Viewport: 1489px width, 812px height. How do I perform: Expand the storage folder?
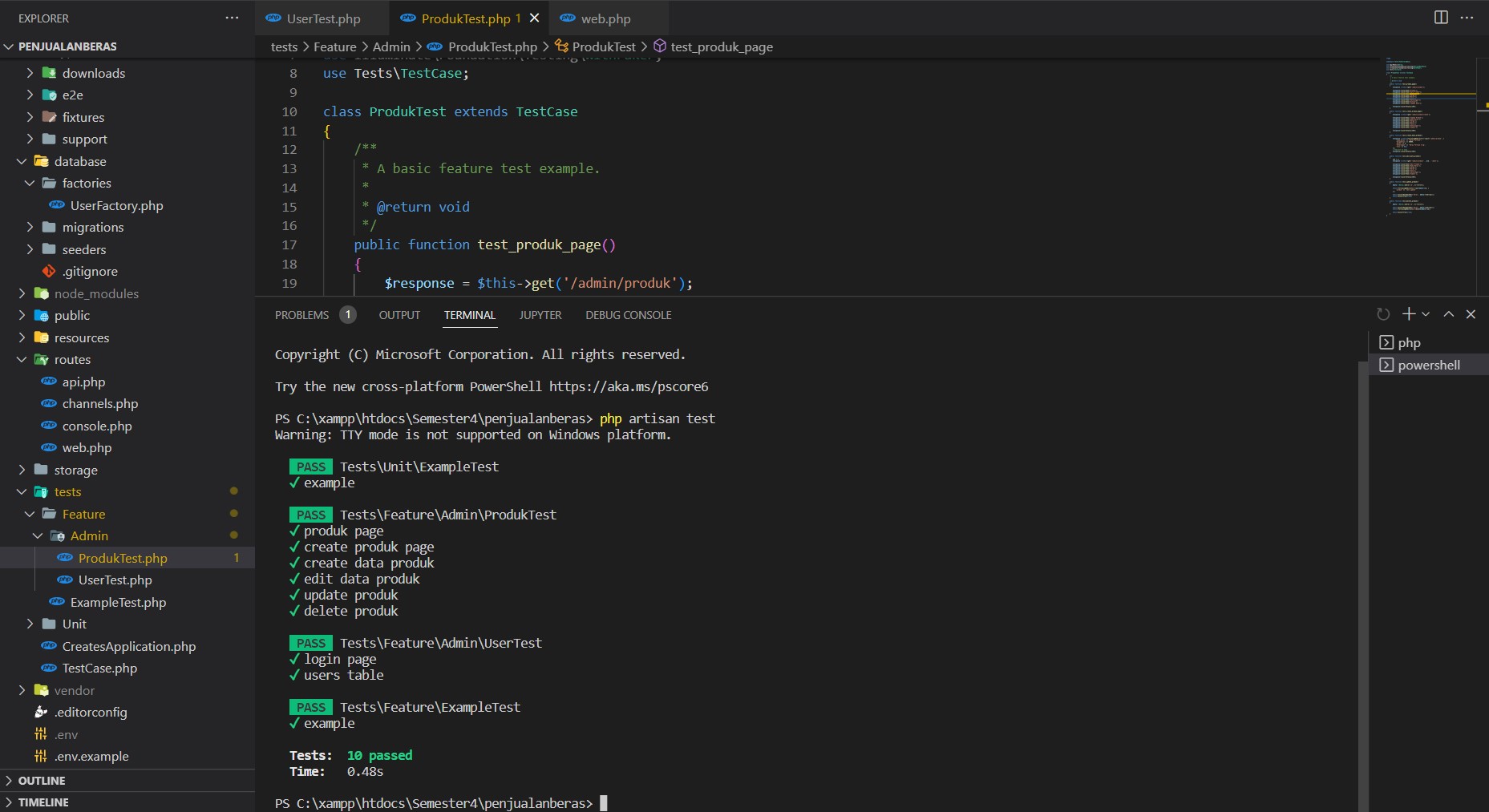click(x=22, y=470)
